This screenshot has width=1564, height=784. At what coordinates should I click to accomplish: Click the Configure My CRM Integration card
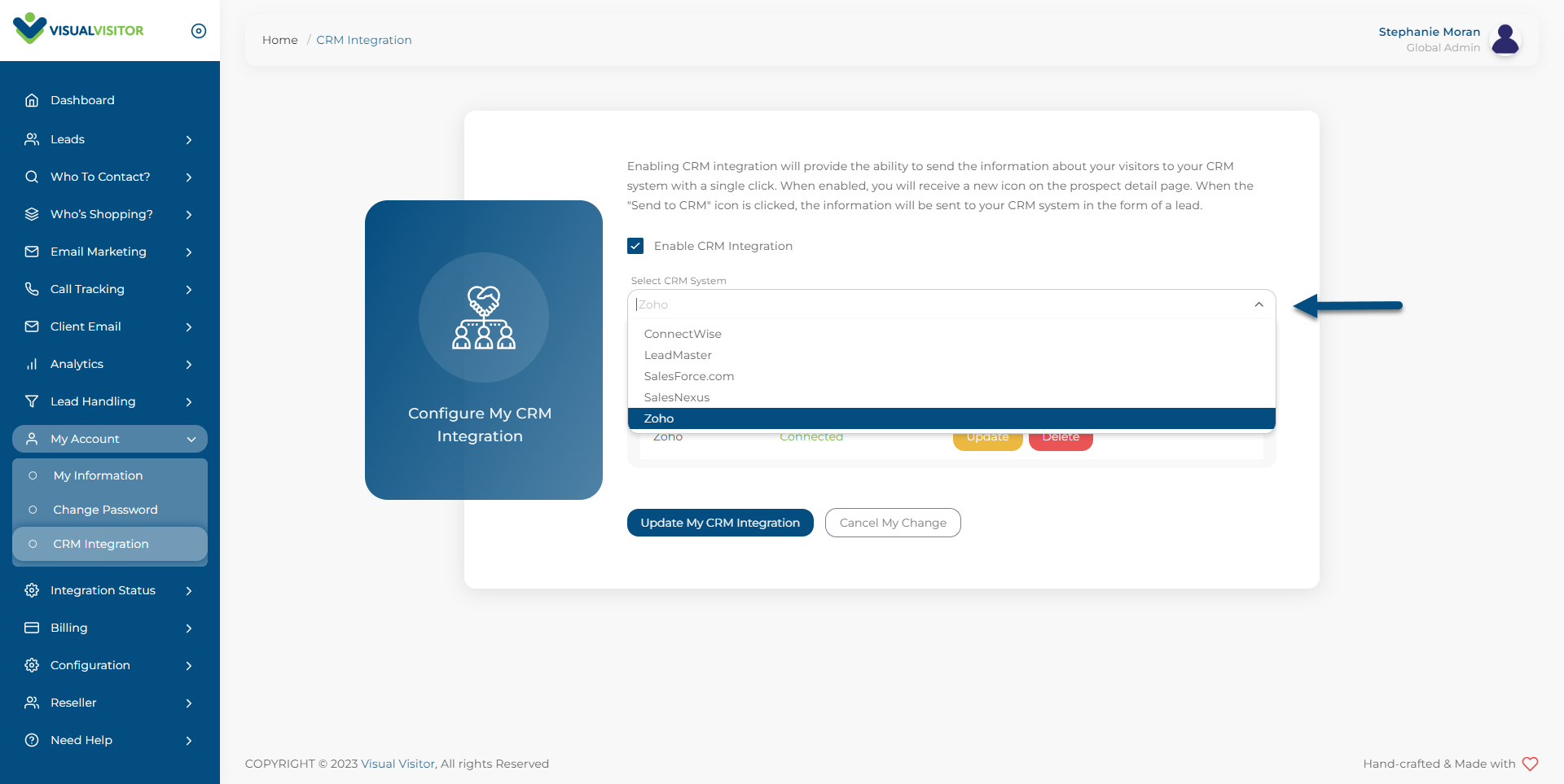pos(484,350)
